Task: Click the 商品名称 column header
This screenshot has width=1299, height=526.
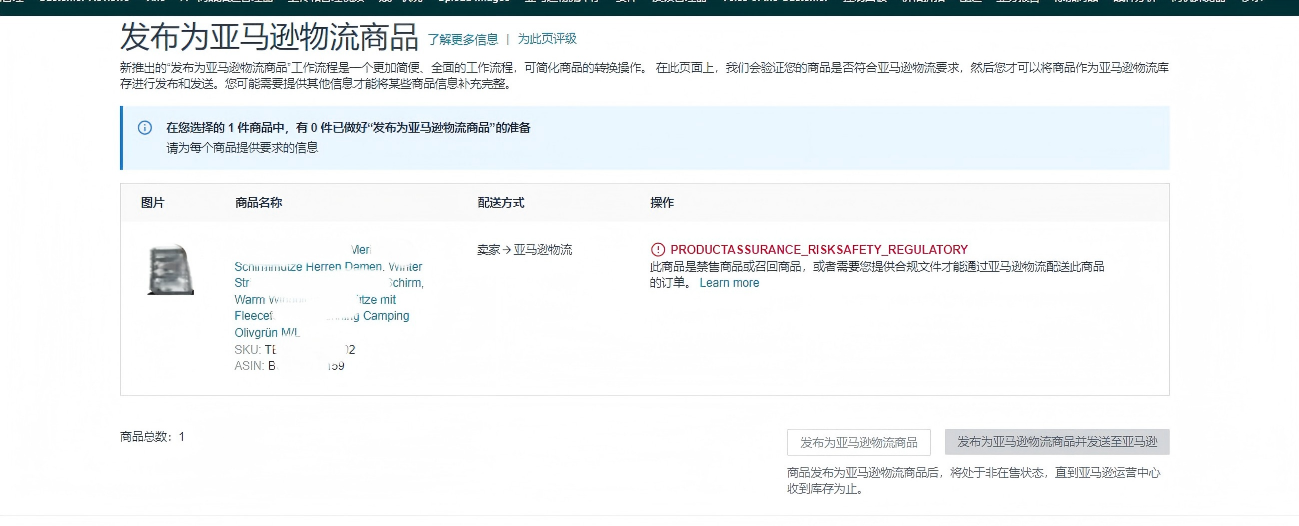Action: [x=258, y=203]
